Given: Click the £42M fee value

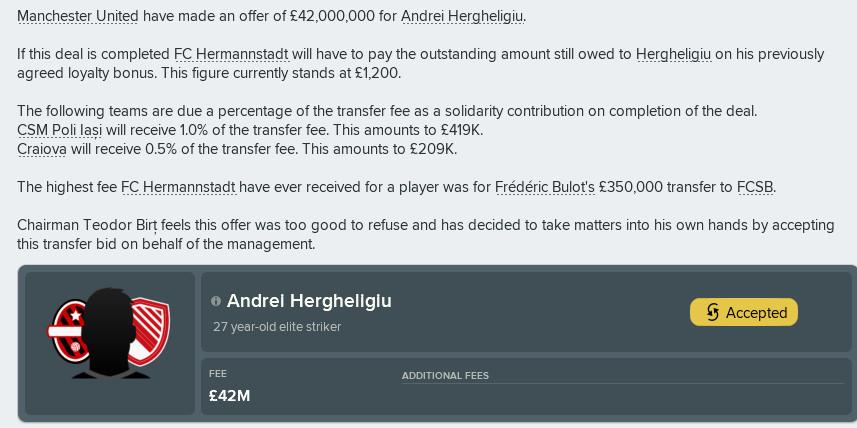Looking at the screenshot, I should click(x=230, y=396).
